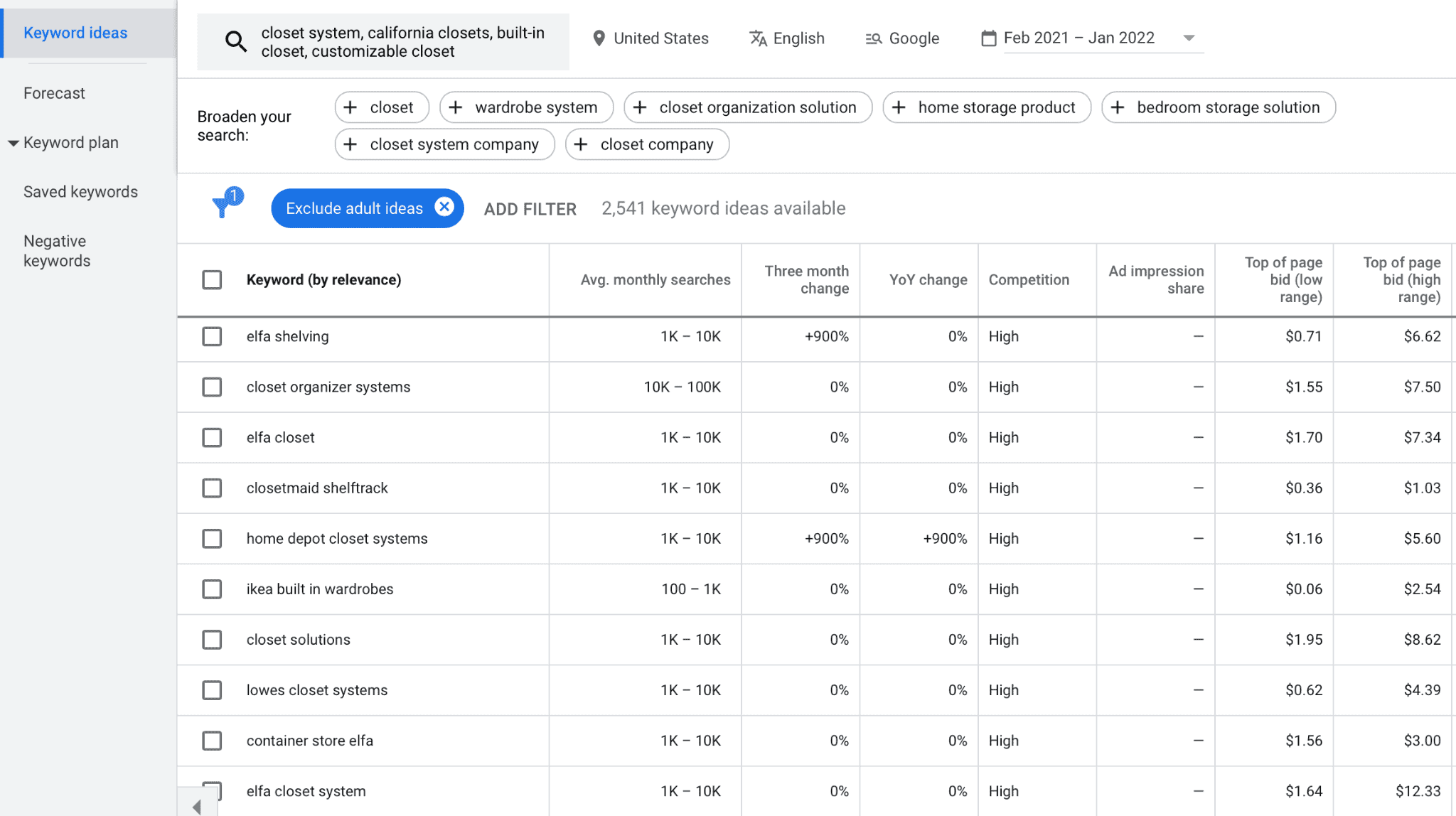Click the location pin icon beside United States

pos(599,38)
